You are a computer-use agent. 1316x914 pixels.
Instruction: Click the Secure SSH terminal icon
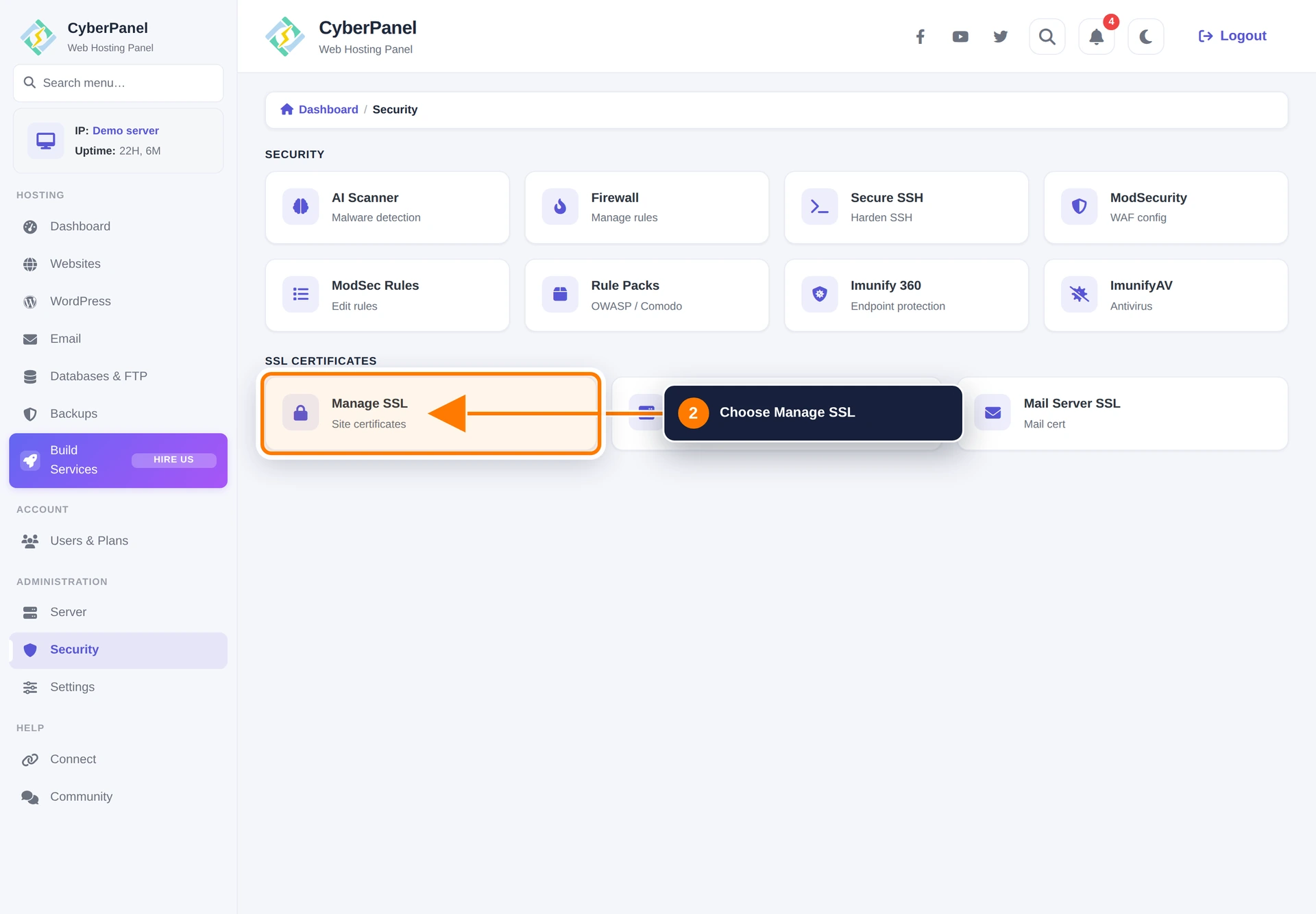(x=820, y=206)
